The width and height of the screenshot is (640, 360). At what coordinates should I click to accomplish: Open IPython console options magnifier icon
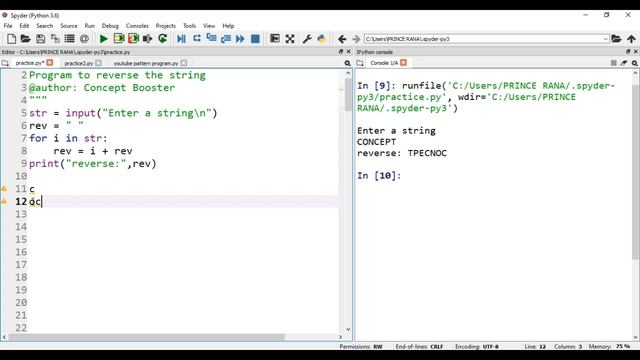pyautogui.click(x=634, y=63)
